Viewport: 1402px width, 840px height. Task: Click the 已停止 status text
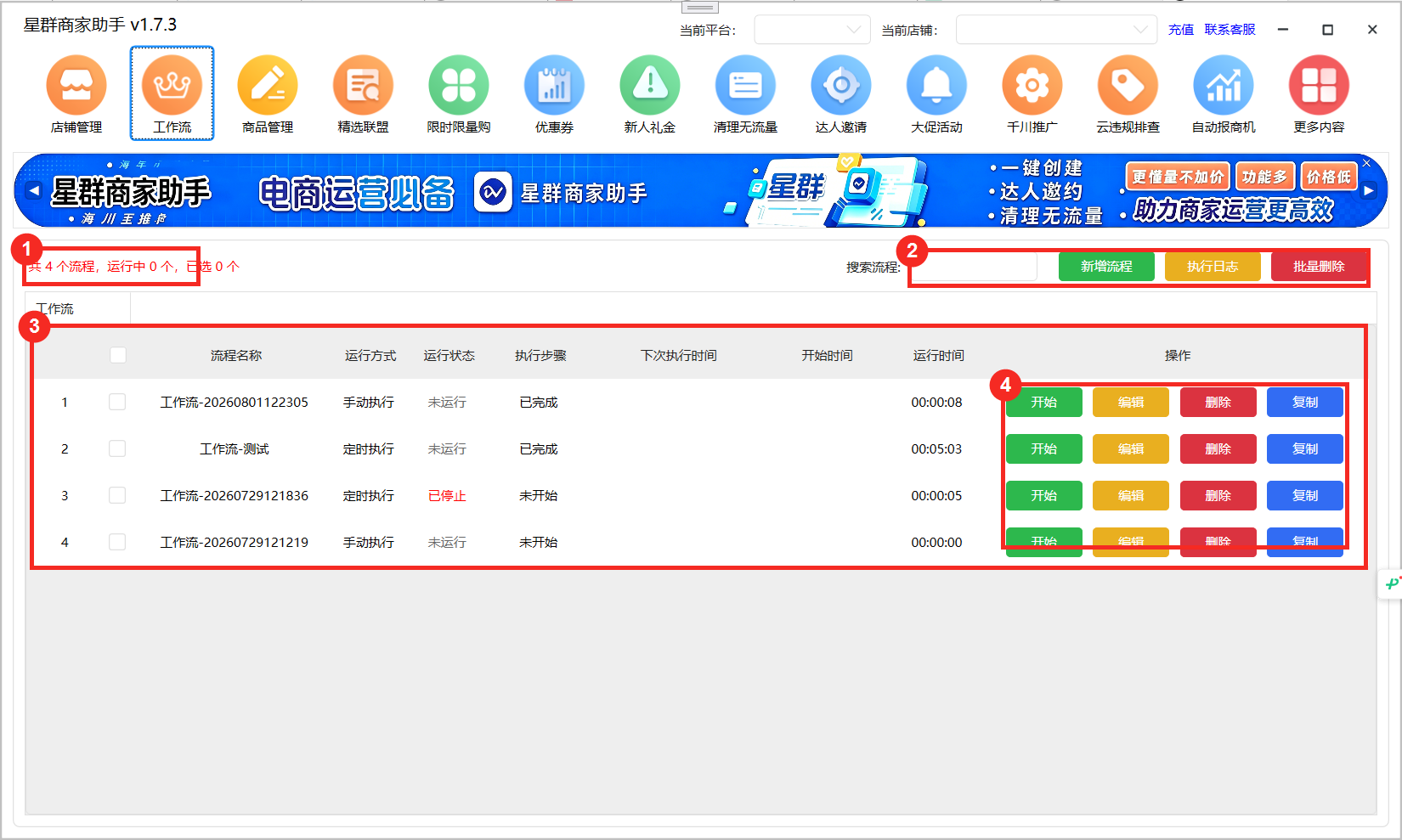[x=447, y=496]
